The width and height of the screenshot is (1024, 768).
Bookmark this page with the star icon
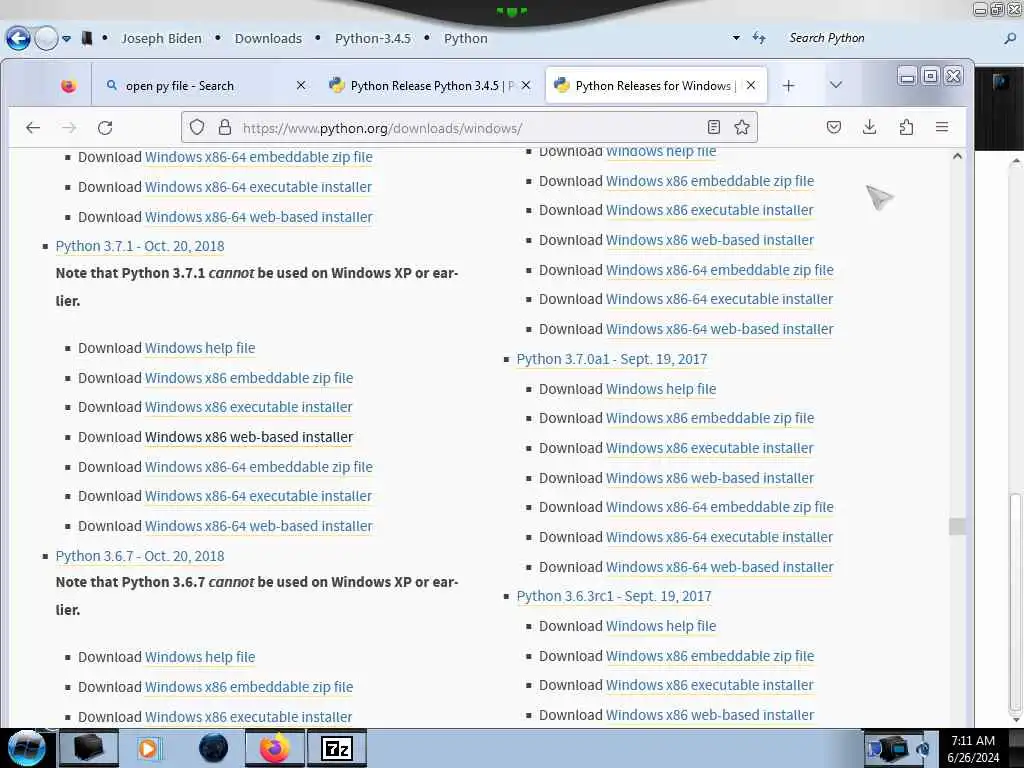pyautogui.click(x=742, y=127)
